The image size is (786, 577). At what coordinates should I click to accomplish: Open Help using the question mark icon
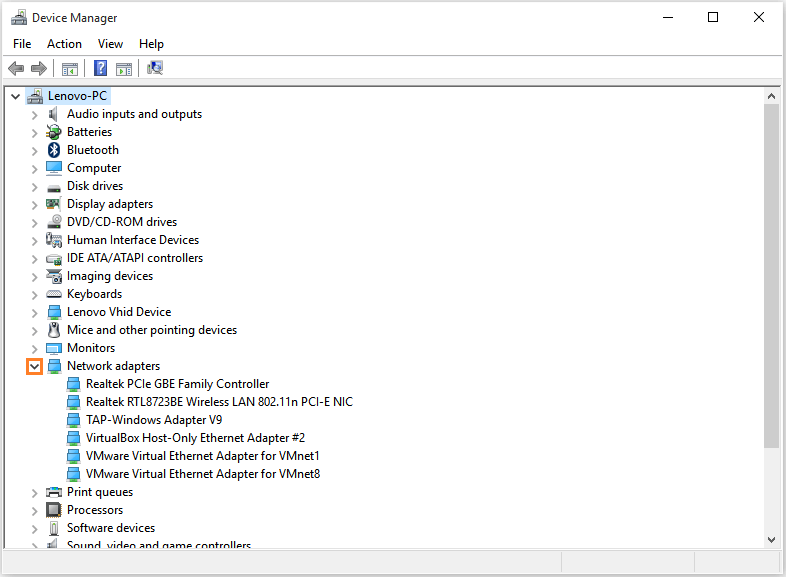click(100, 68)
